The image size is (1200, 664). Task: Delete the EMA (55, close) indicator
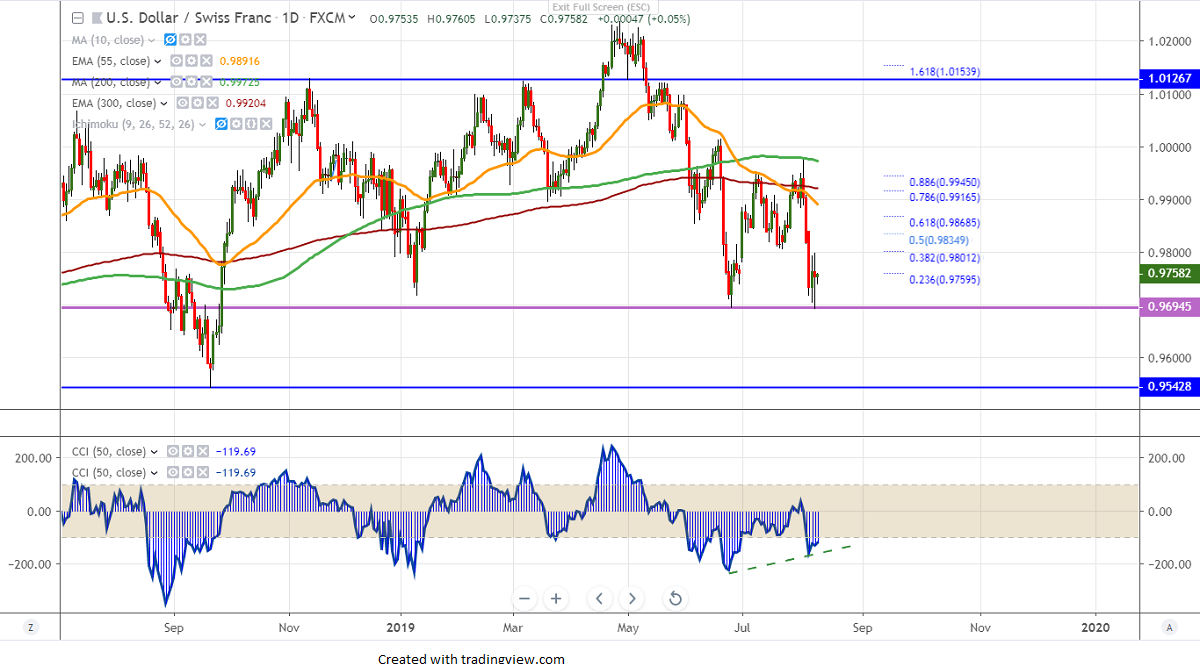(x=206, y=61)
